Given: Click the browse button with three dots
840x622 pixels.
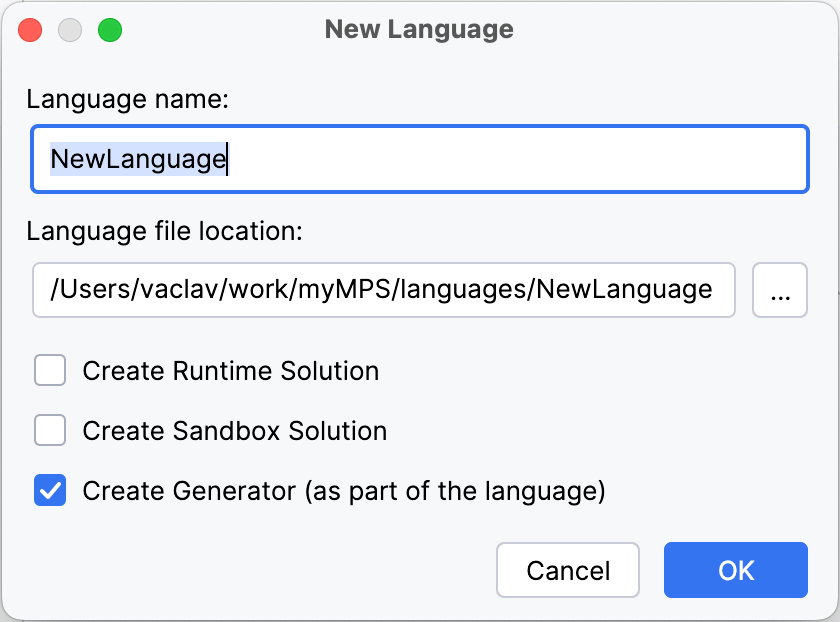Looking at the screenshot, I should pyautogui.click(x=779, y=290).
